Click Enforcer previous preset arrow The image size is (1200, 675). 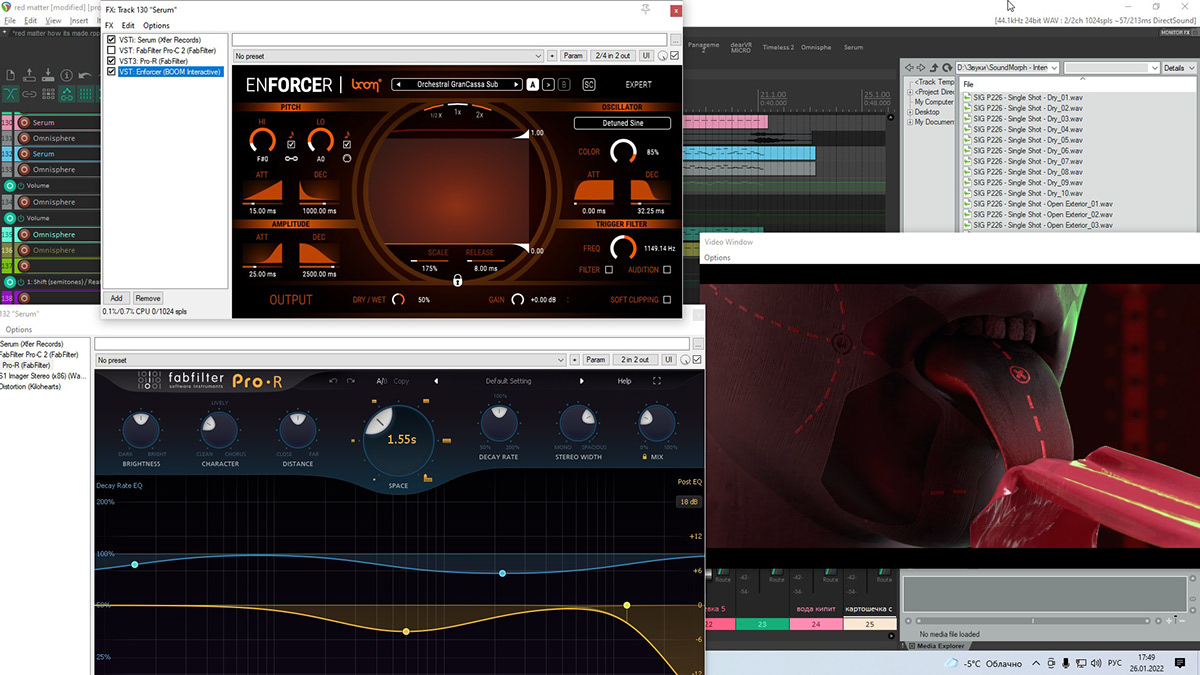[399, 85]
